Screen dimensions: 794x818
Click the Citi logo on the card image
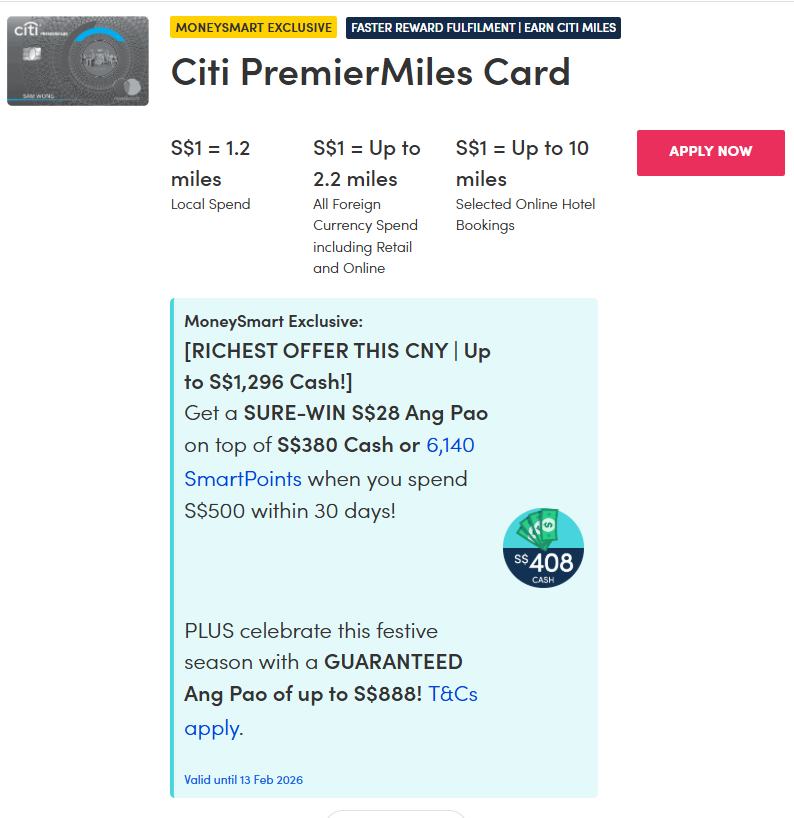pyautogui.click(x=26, y=30)
